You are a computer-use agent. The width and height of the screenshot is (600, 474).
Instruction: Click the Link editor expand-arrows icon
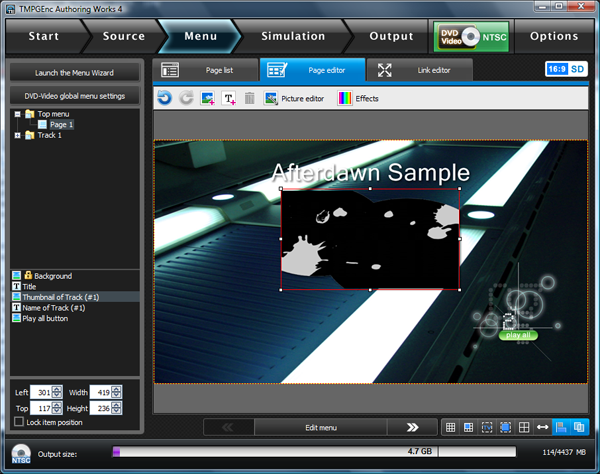[384, 70]
